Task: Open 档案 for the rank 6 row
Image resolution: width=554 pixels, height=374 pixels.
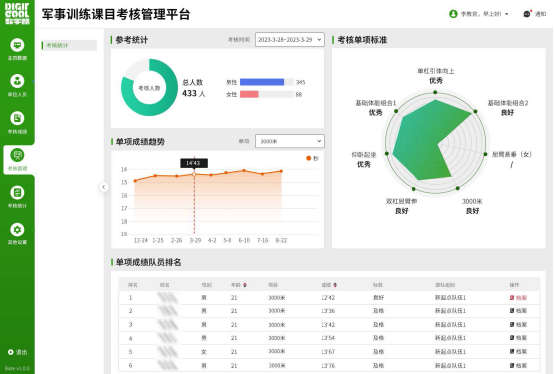Action: 518,365
